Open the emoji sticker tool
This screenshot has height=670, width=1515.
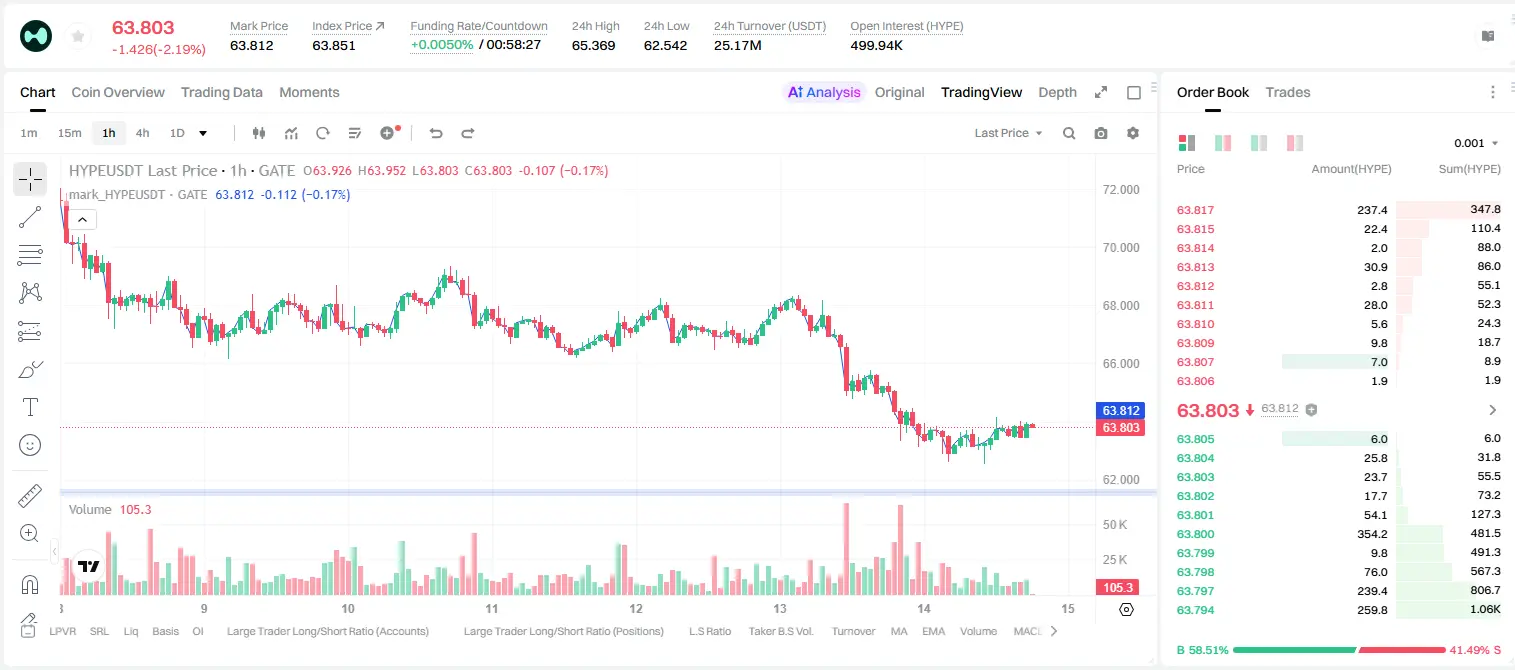30,445
